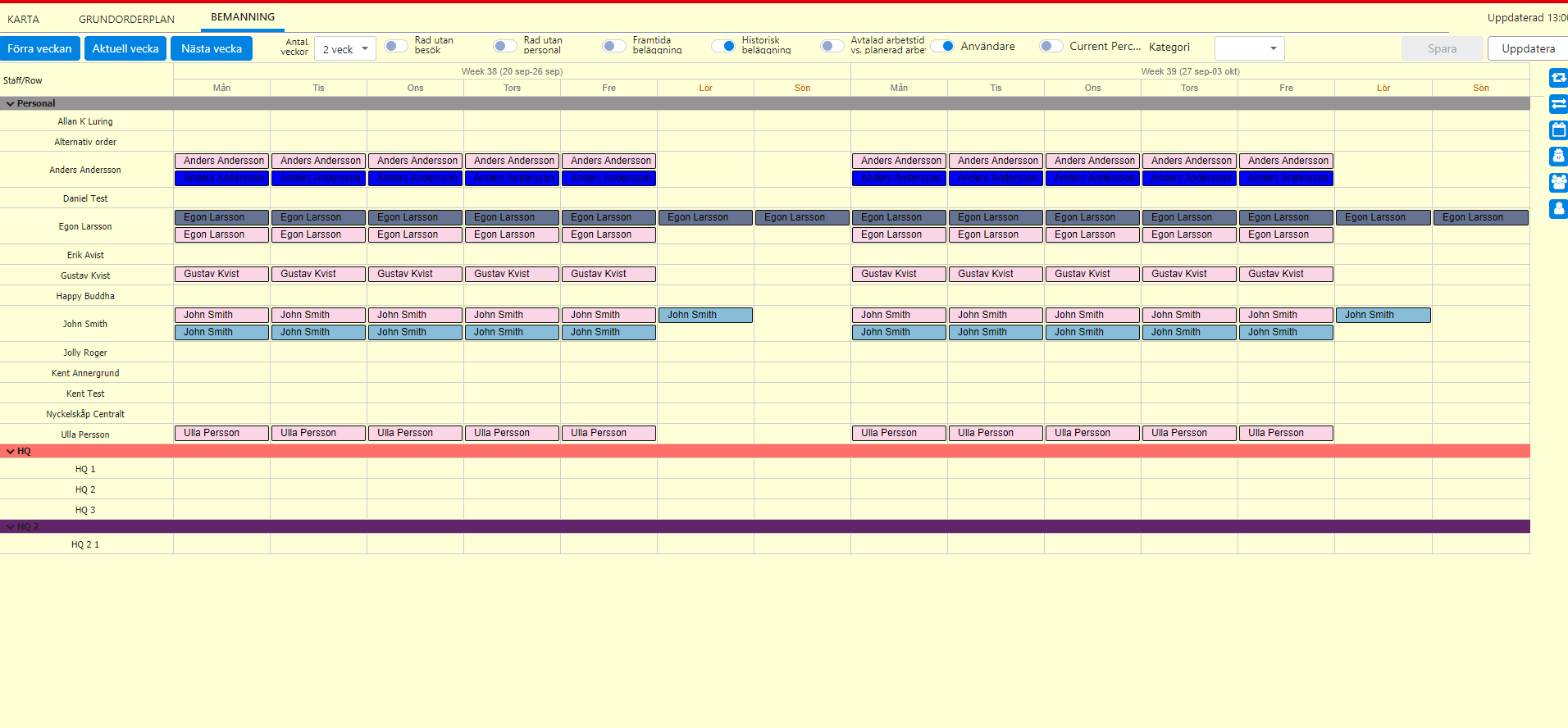This screenshot has width=1568, height=728.
Task: Select Allan K Luring staff row
Action: pyautogui.click(x=85, y=121)
